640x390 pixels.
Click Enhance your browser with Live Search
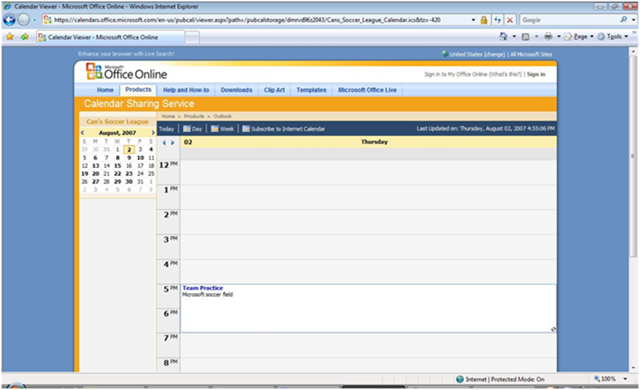pyautogui.click(x=126, y=54)
